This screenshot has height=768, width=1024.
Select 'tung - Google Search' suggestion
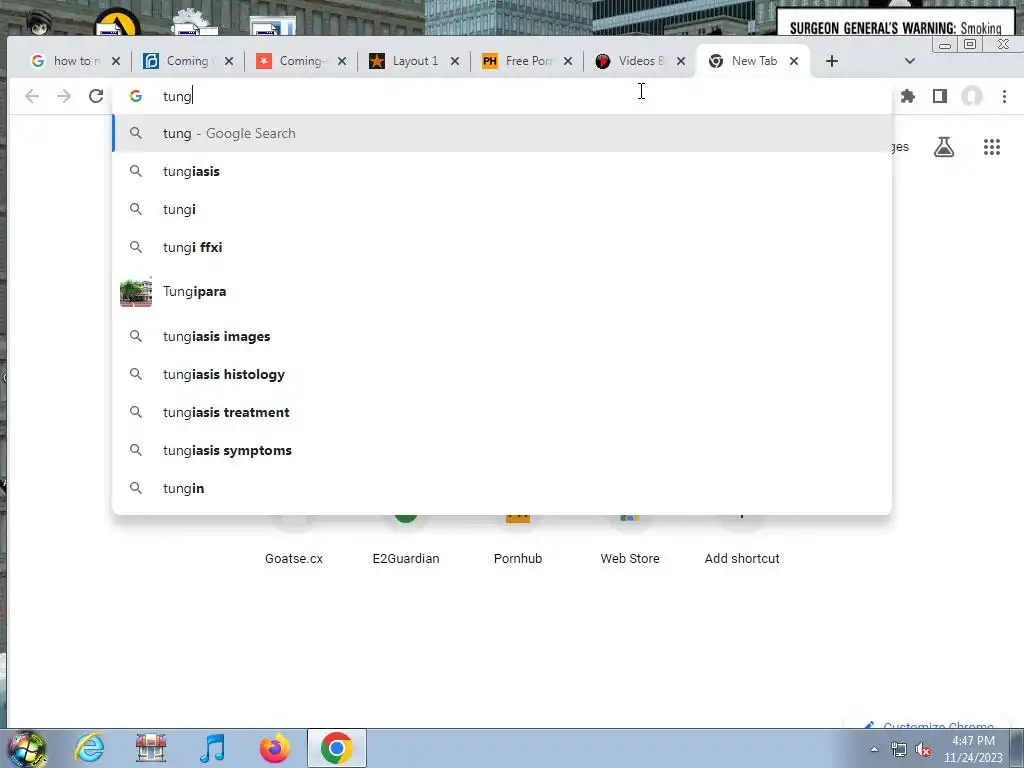pos(502,133)
